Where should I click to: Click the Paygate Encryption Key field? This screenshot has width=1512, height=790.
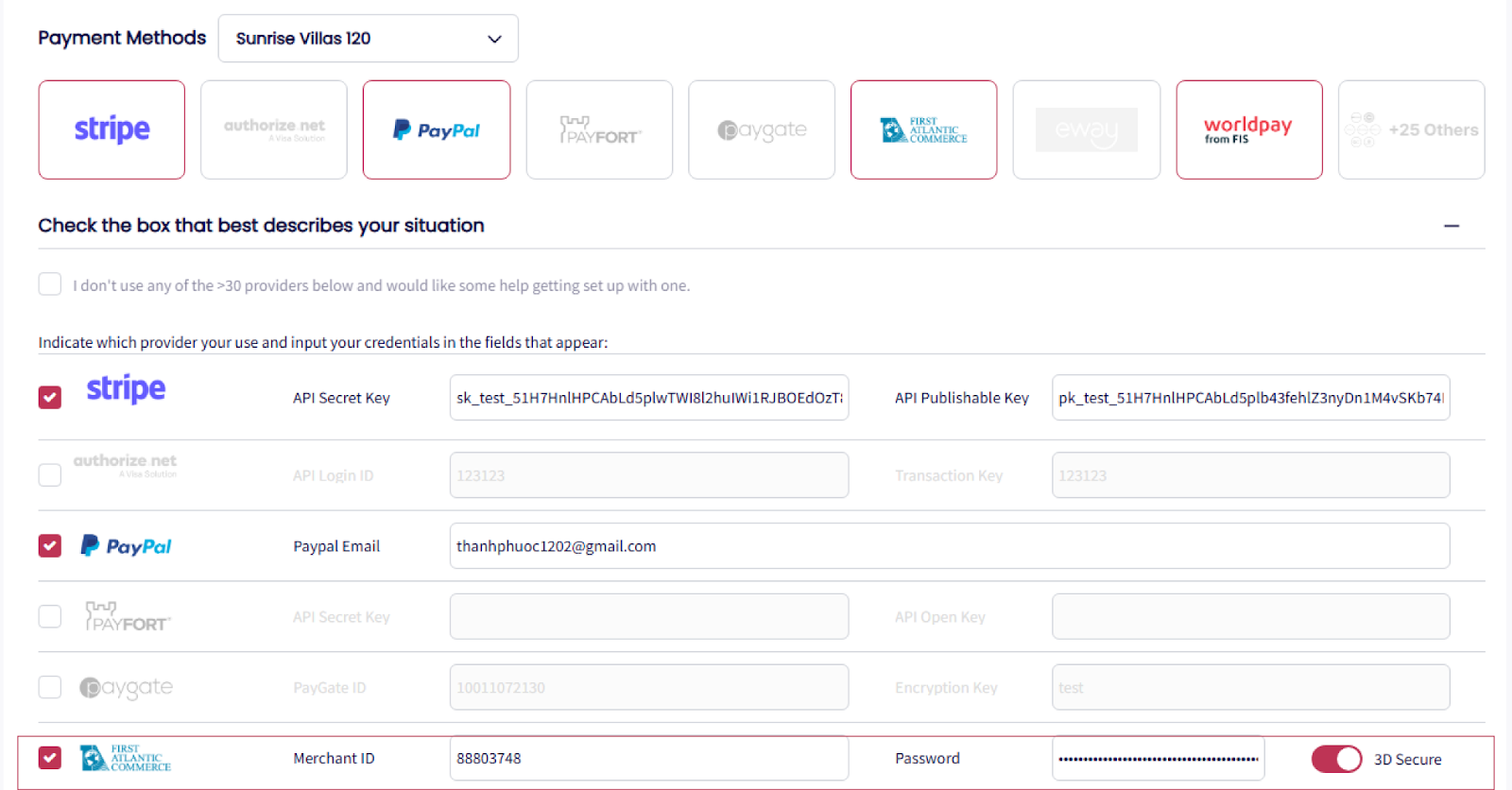pos(1251,688)
